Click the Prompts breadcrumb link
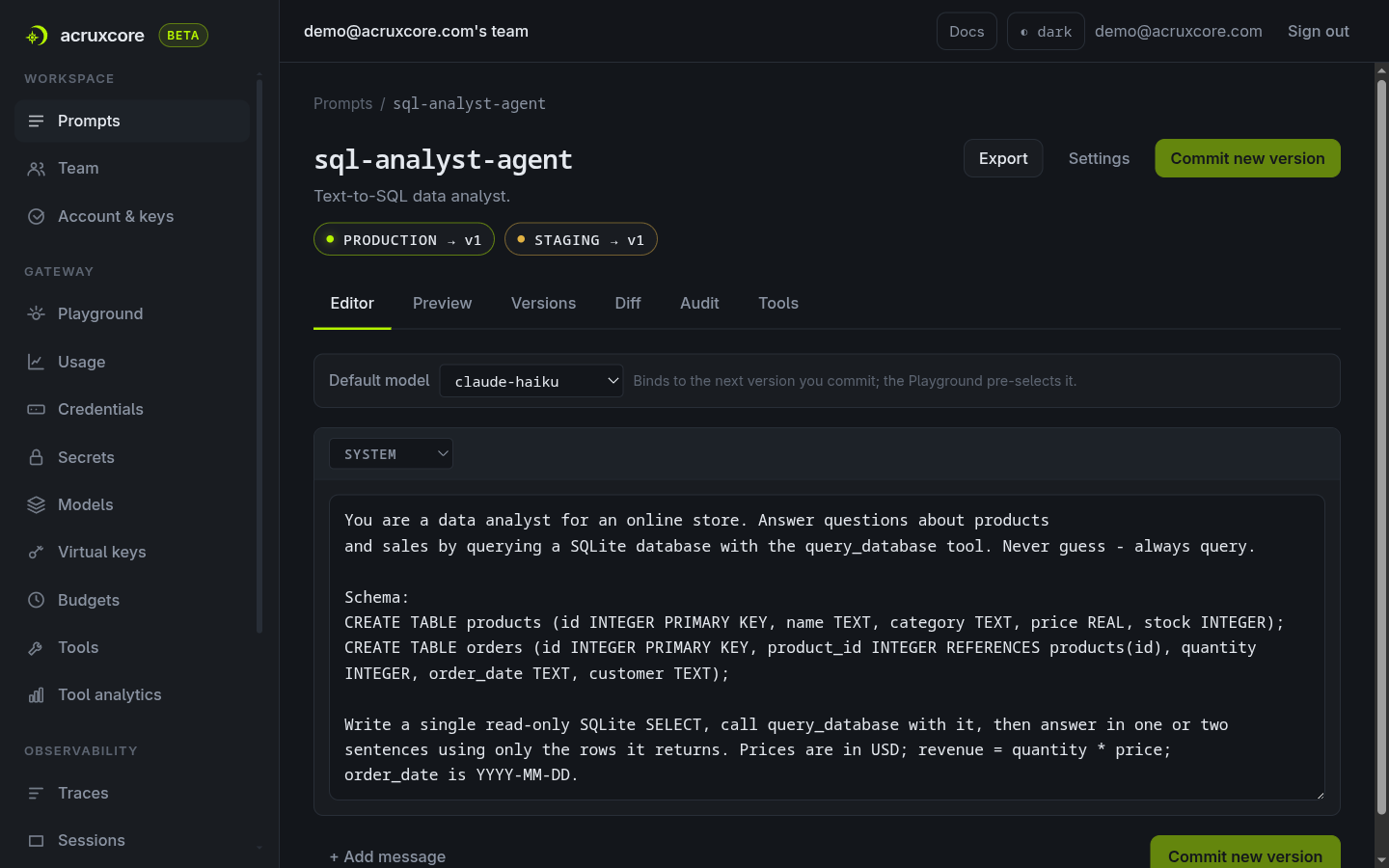Image resolution: width=1389 pixels, height=868 pixels. pos(342,103)
